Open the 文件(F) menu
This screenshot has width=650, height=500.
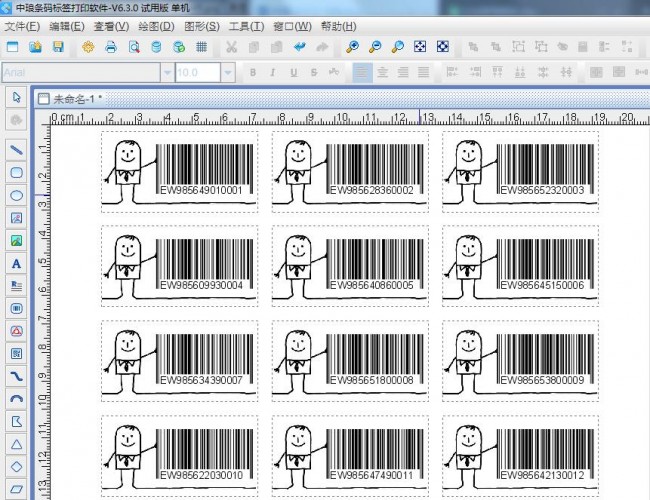[22, 27]
